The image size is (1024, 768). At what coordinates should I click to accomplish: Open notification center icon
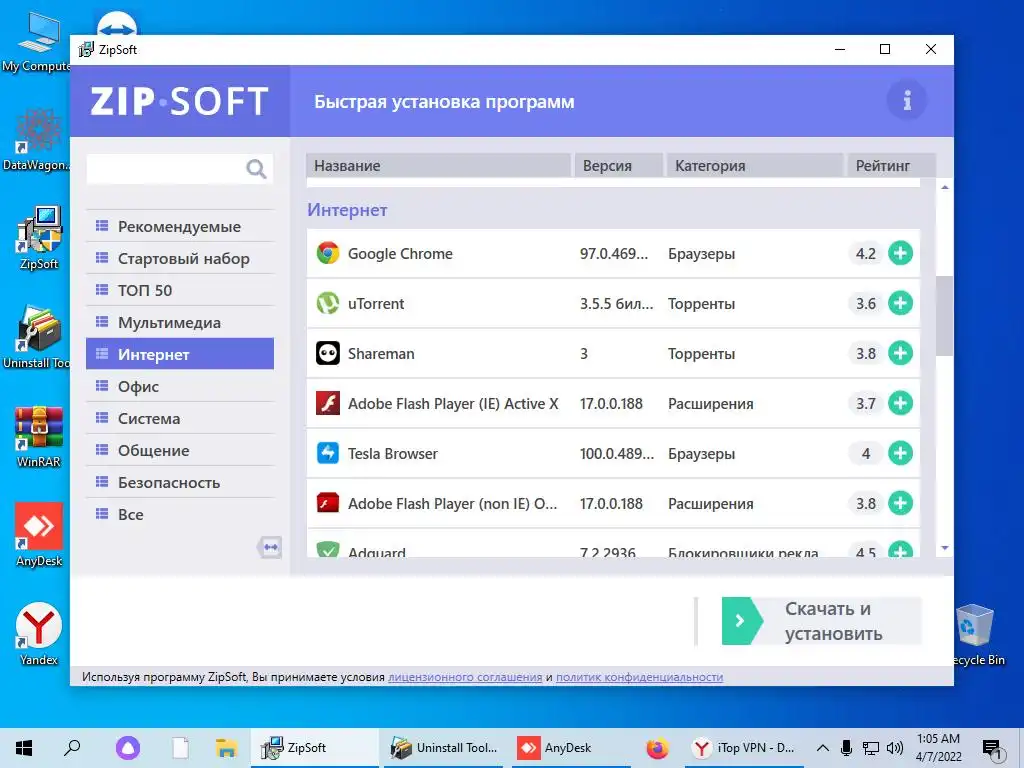[991, 749]
